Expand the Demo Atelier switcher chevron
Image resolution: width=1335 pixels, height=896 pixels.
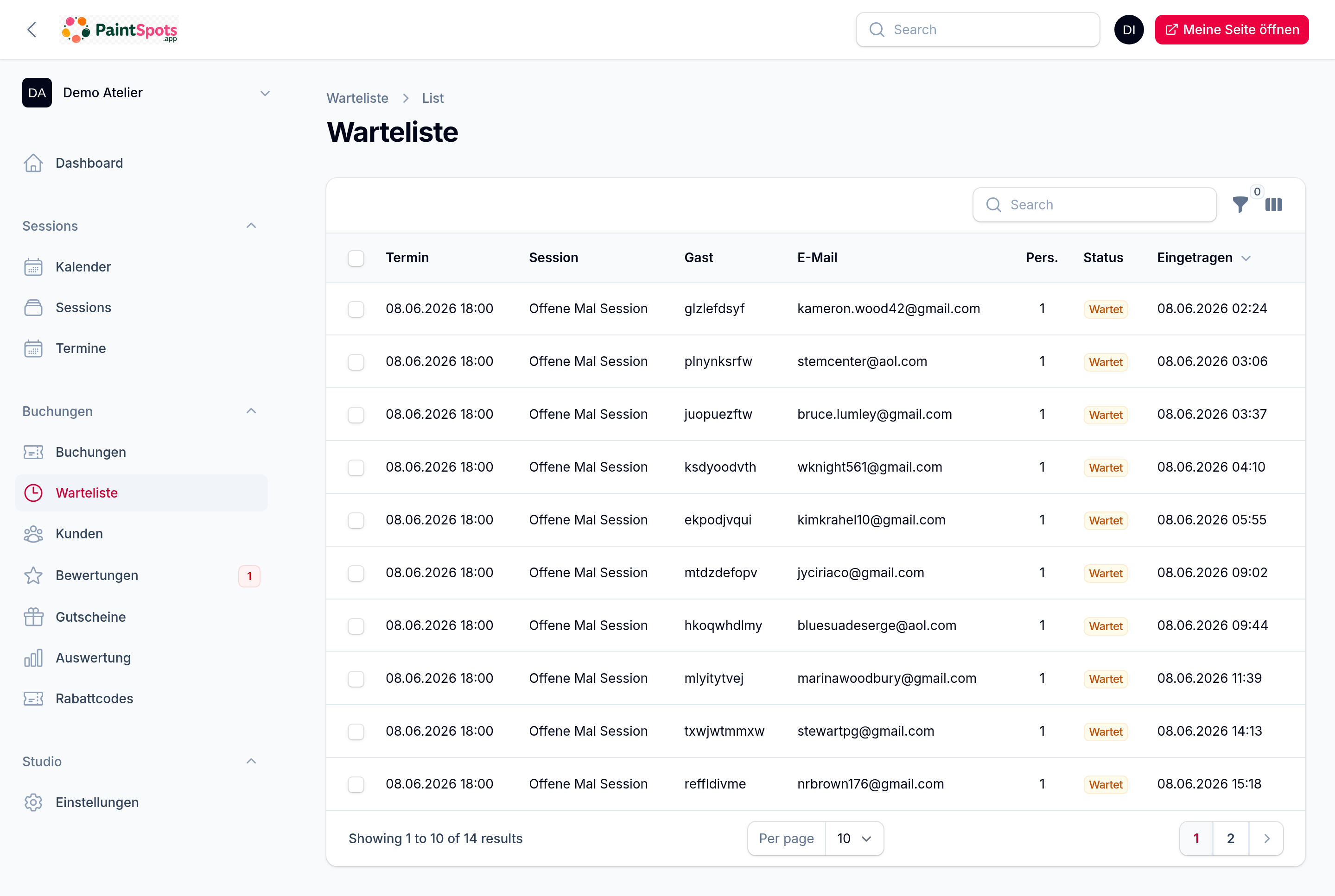click(x=265, y=93)
